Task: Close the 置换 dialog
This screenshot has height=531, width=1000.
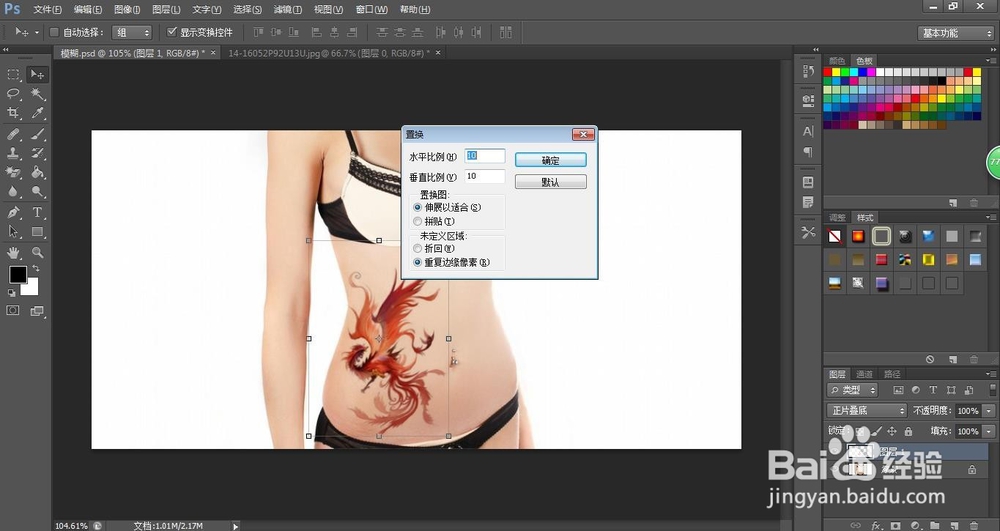Action: (x=583, y=134)
